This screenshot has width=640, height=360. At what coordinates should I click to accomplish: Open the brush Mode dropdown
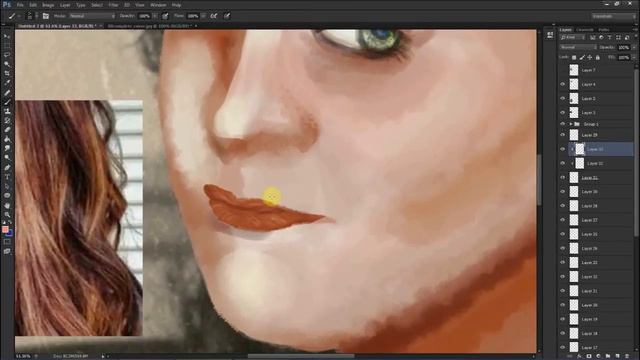92,16
